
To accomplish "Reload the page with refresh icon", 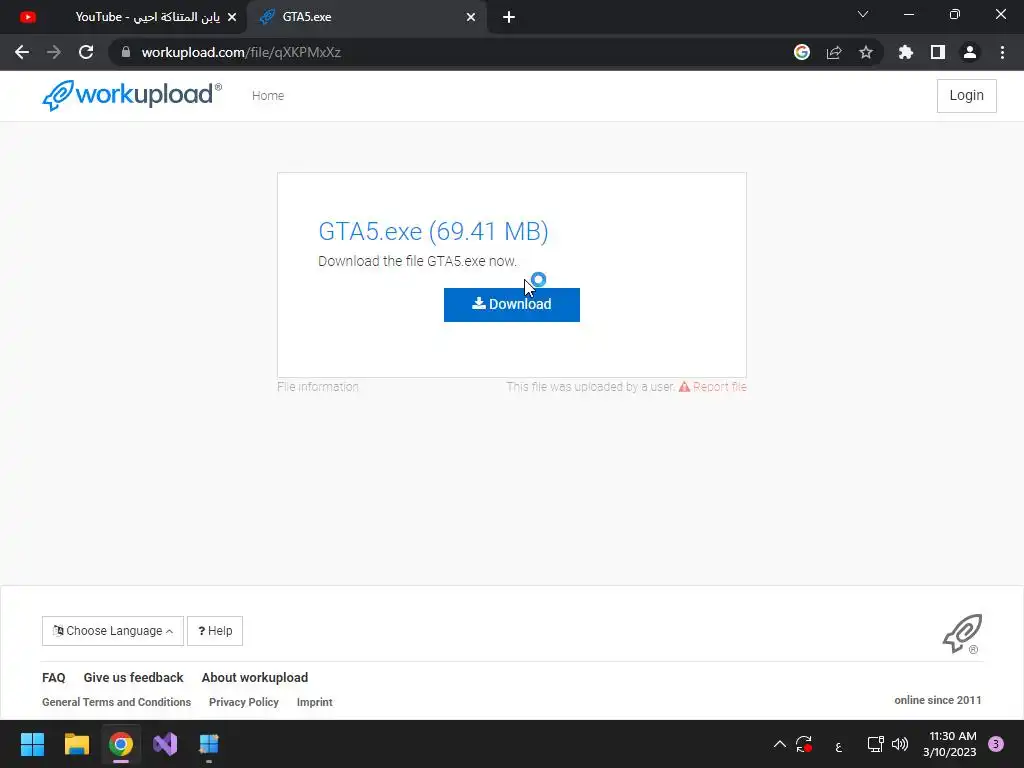I will tap(86, 52).
